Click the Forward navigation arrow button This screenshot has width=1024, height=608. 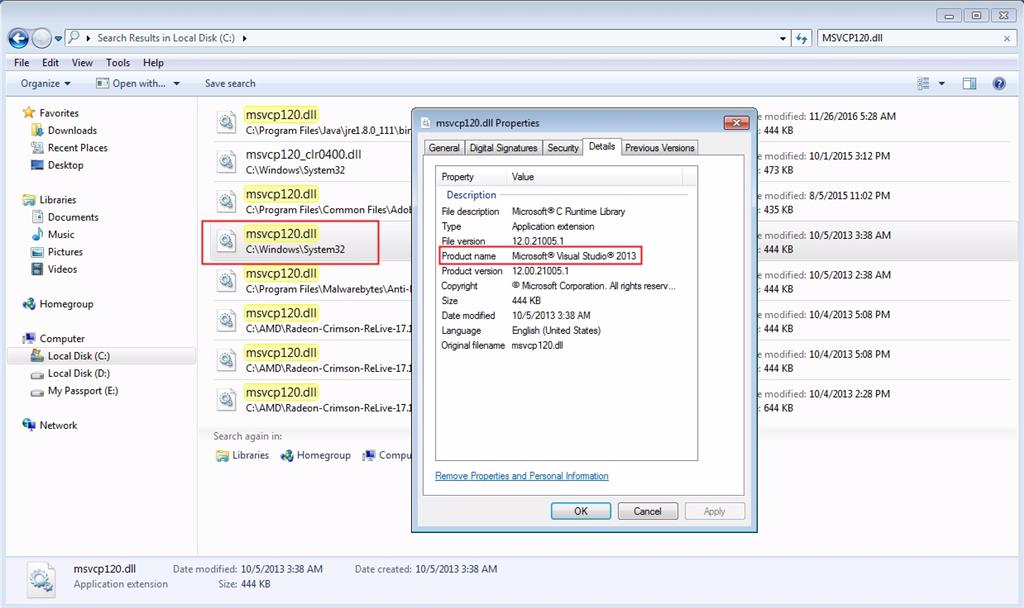pyautogui.click(x=42, y=39)
